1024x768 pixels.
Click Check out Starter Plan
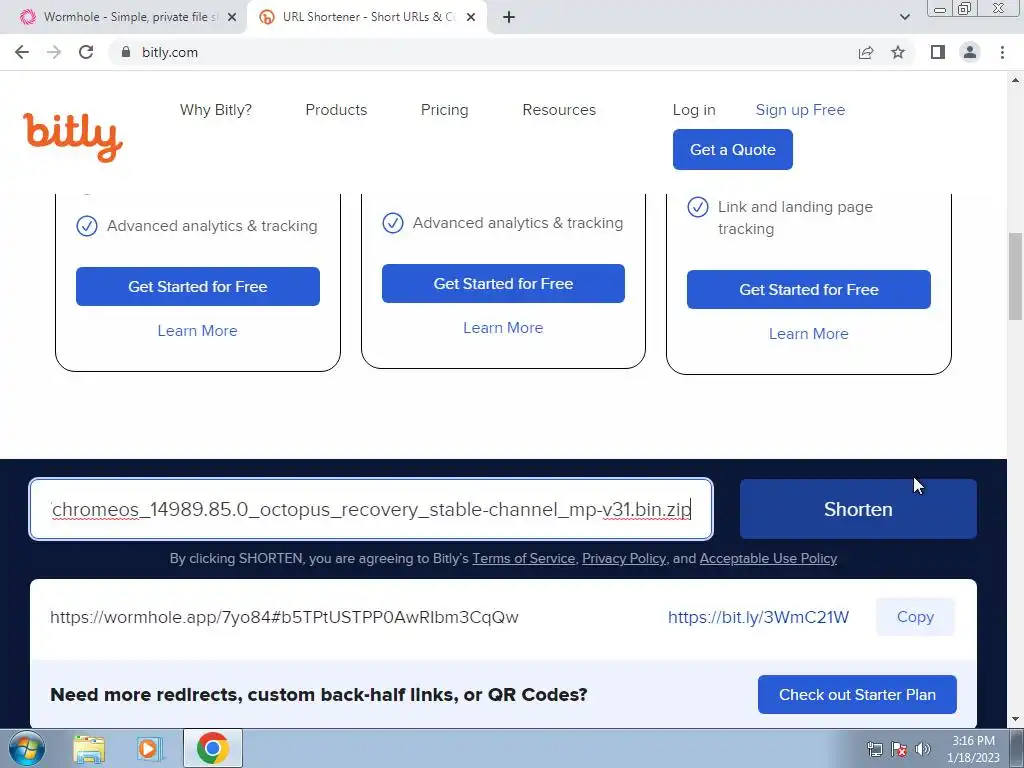[x=857, y=695]
